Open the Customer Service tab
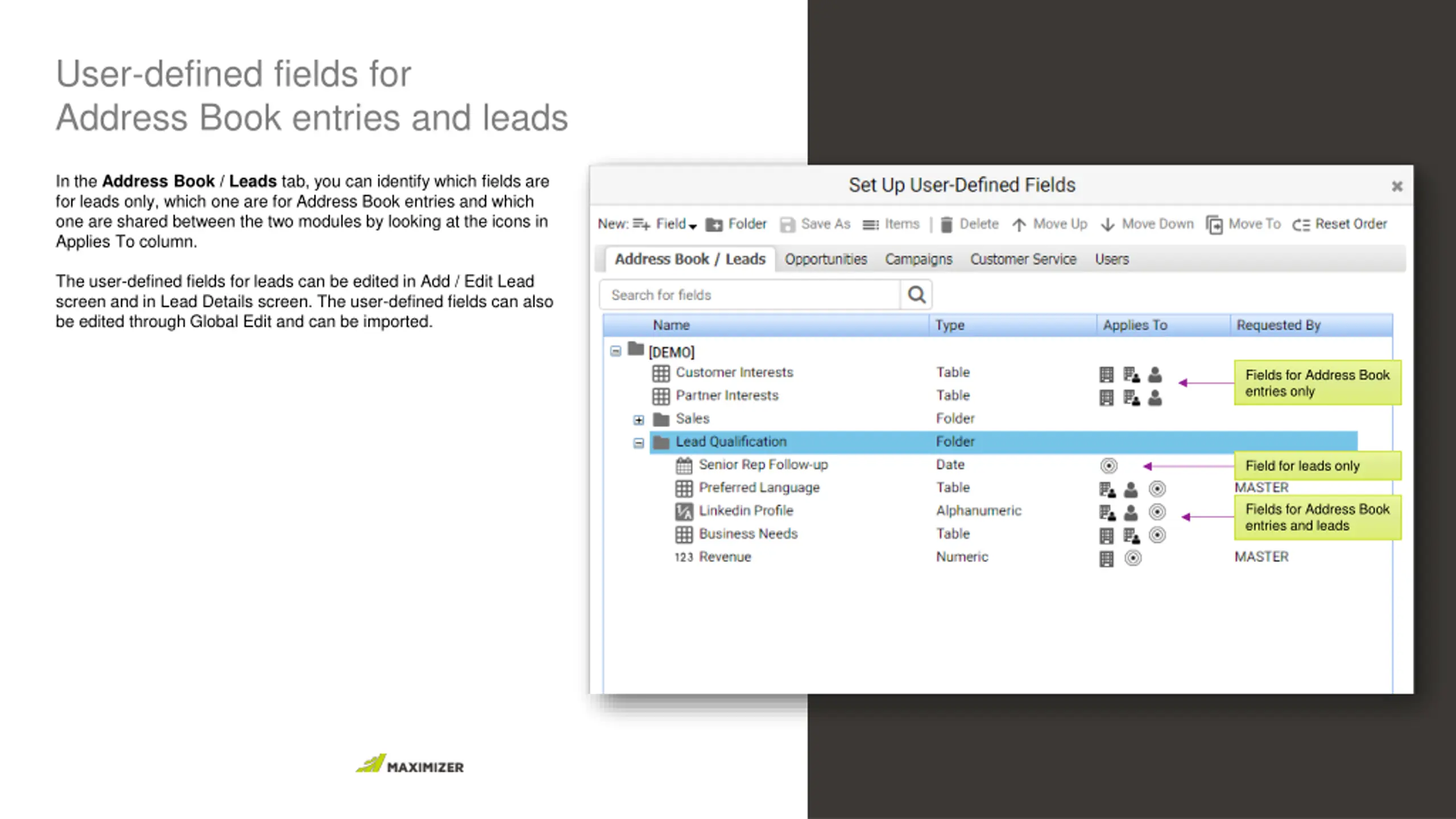The image size is (1456, 819). pyautogui.click(x=1023, y=259)
